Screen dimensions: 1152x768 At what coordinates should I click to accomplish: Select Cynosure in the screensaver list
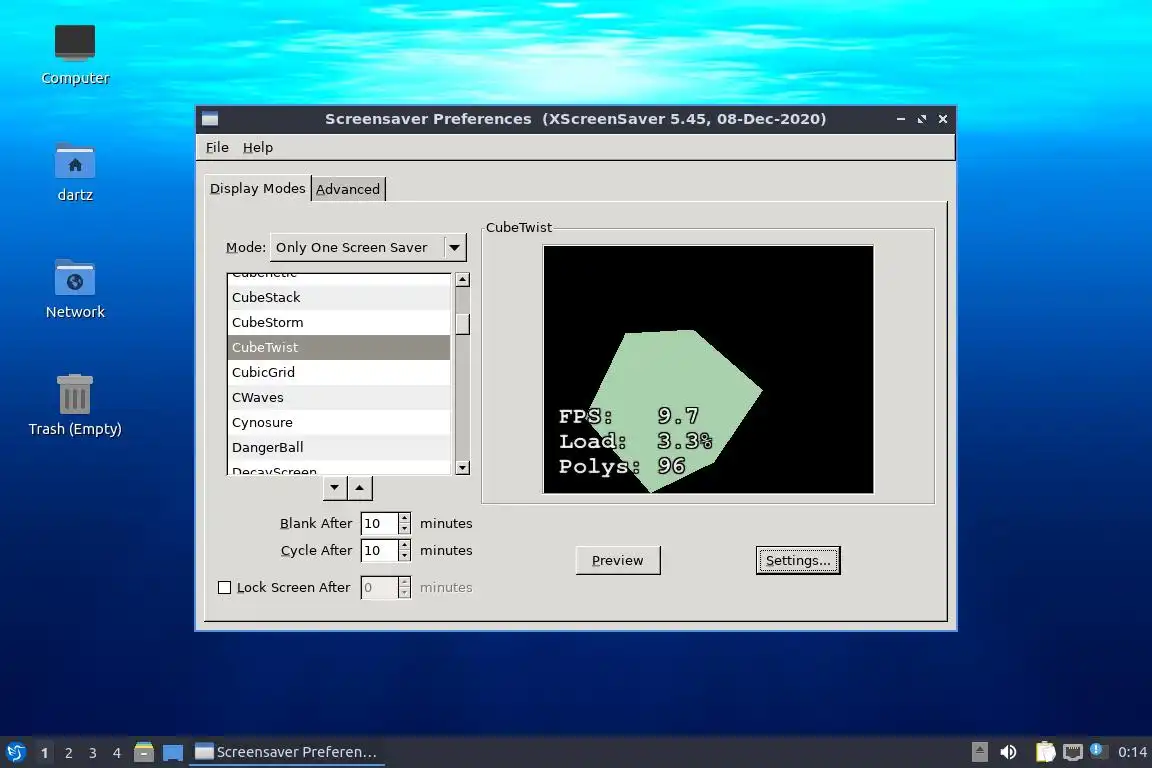click(x=339, y=422)
